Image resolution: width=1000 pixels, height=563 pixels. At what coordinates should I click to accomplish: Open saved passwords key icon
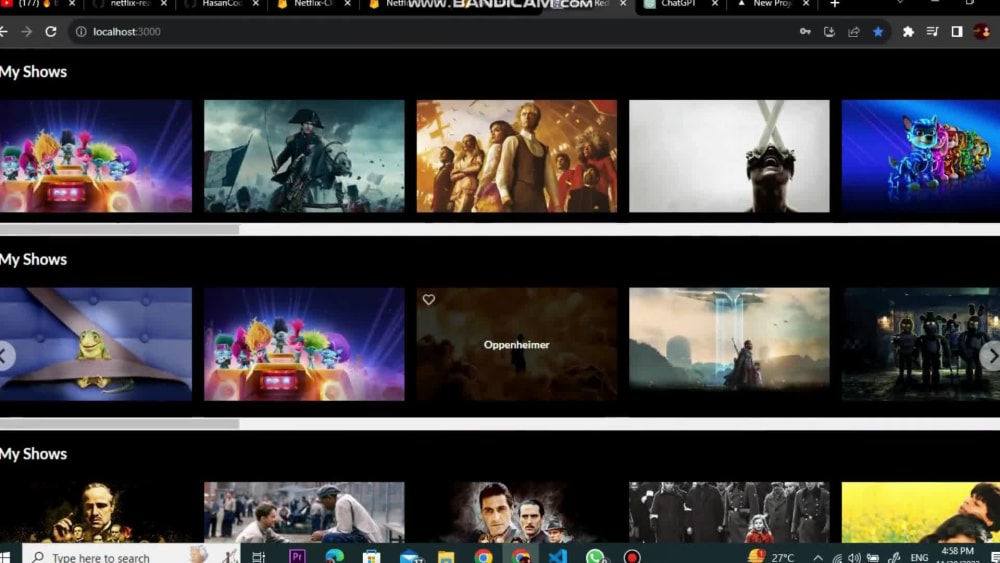pyautogui.click(x=805, y=31)
